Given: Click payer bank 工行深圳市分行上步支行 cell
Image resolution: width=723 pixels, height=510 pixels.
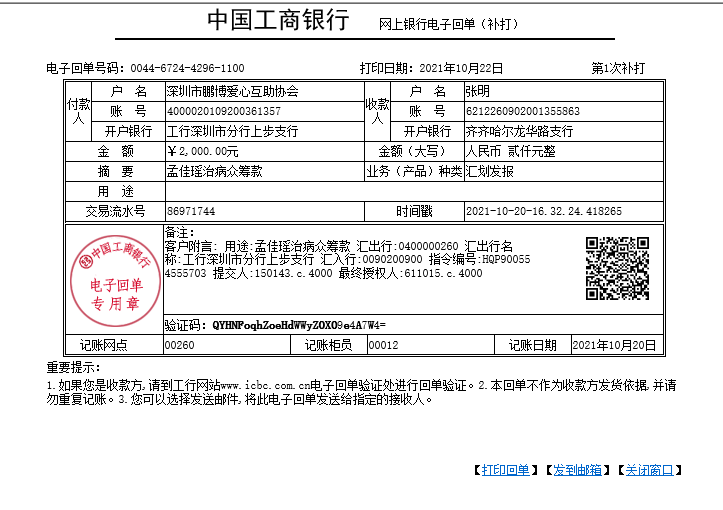Looking at the screenshot, I should tap(265, 131).
